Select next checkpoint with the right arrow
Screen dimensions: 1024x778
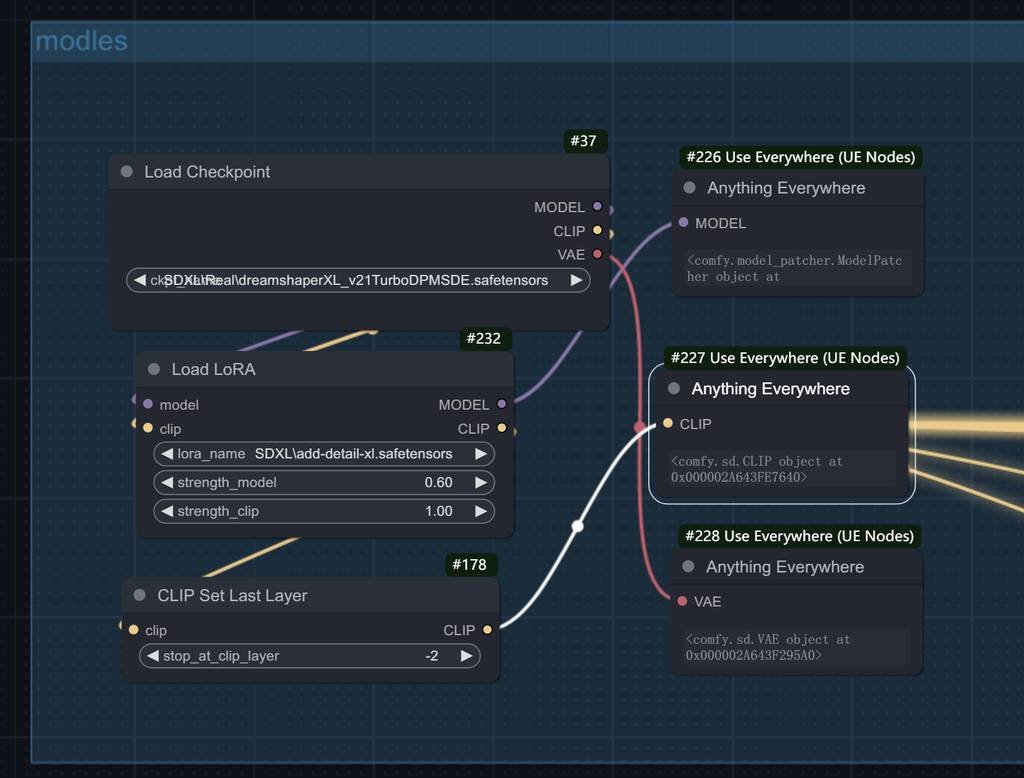(576, 280)
